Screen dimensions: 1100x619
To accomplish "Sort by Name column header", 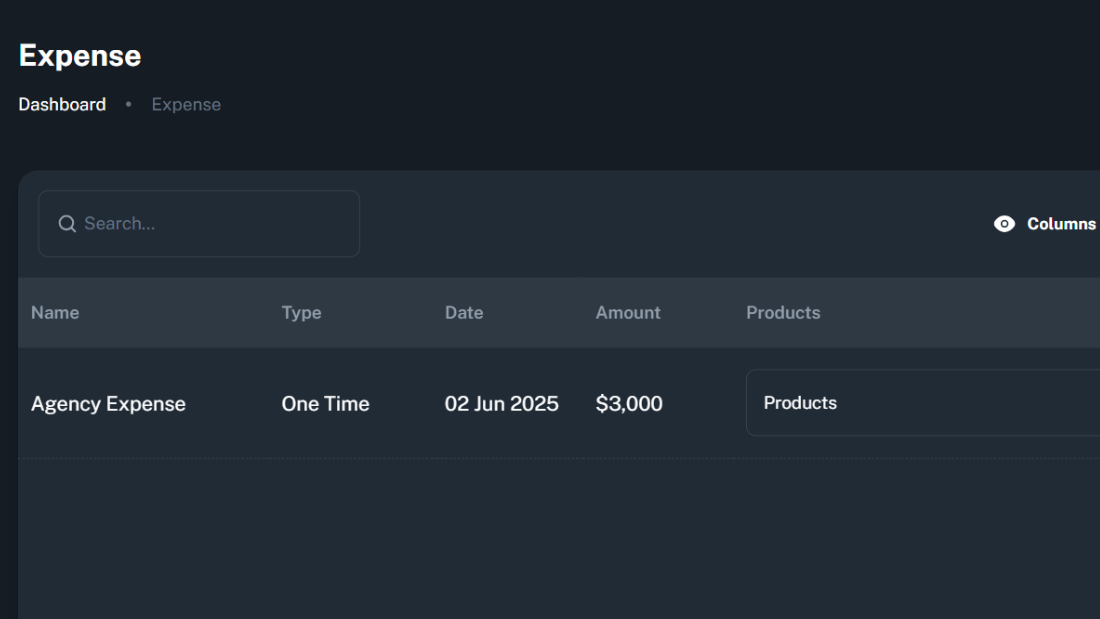I will (x=55, y=312).
